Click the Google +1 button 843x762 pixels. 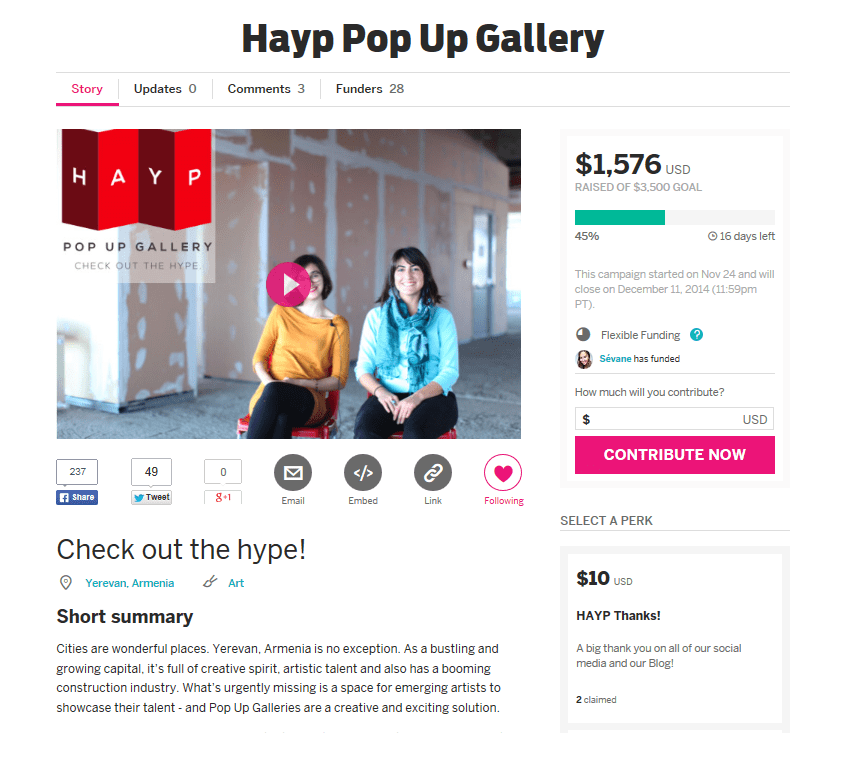pos(223,497)
